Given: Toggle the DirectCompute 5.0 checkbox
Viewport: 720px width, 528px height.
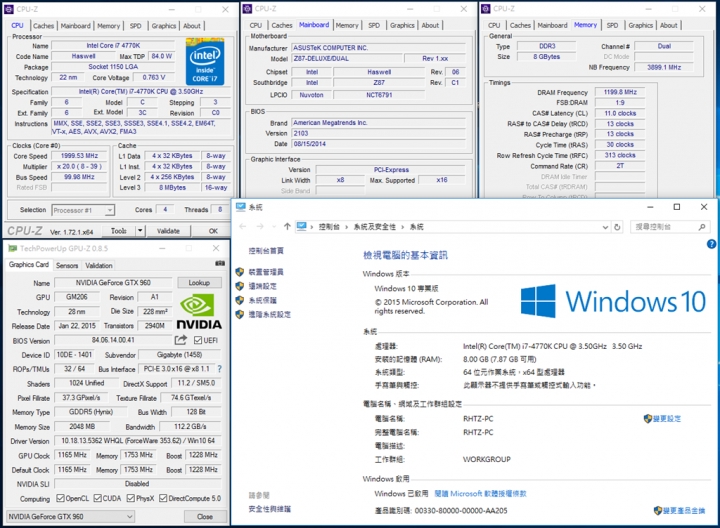Looking at the screenshot, I should coord(163,498).
